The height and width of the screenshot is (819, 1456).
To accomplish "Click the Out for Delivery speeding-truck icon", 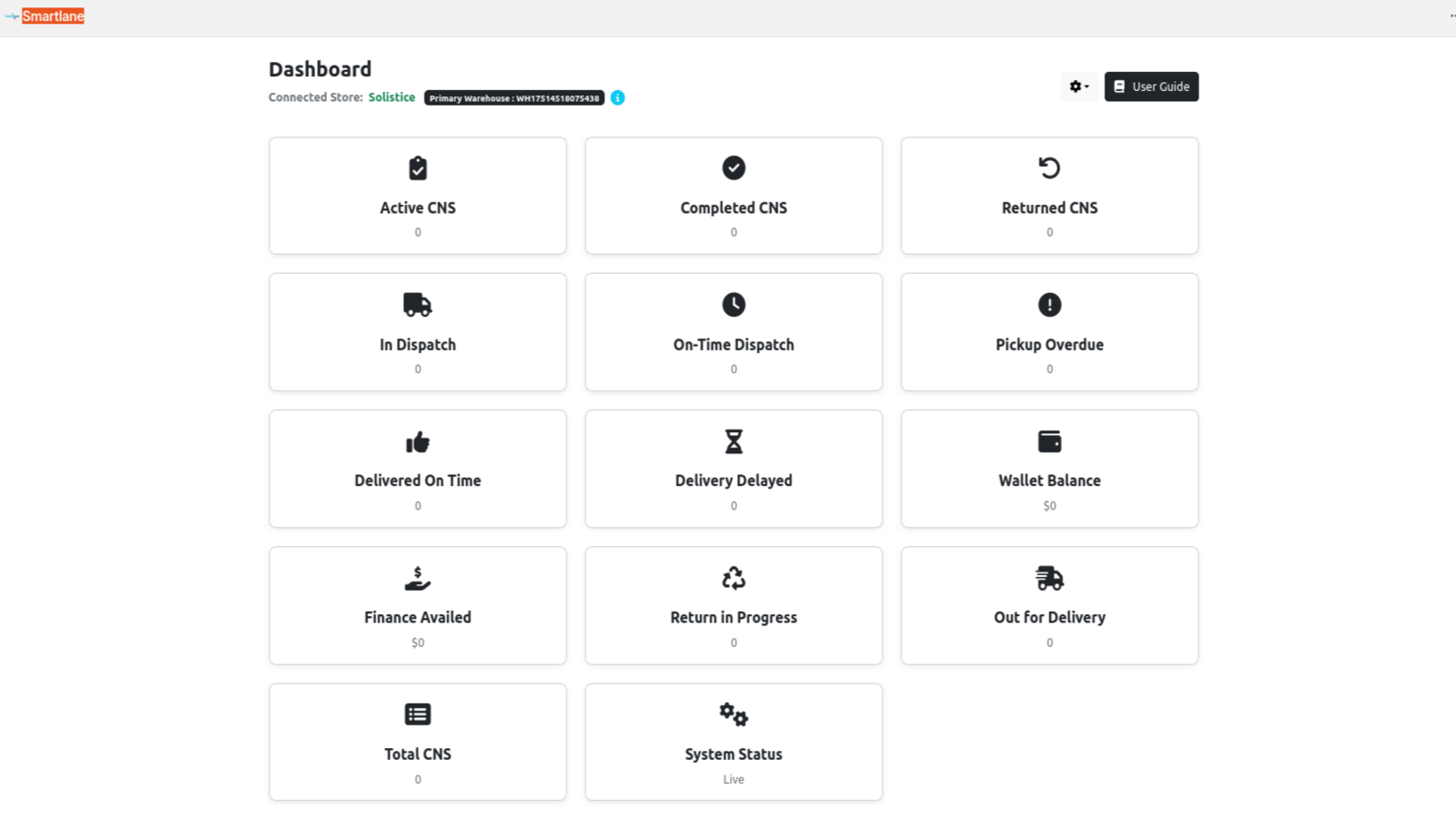I will point(1049,577).
